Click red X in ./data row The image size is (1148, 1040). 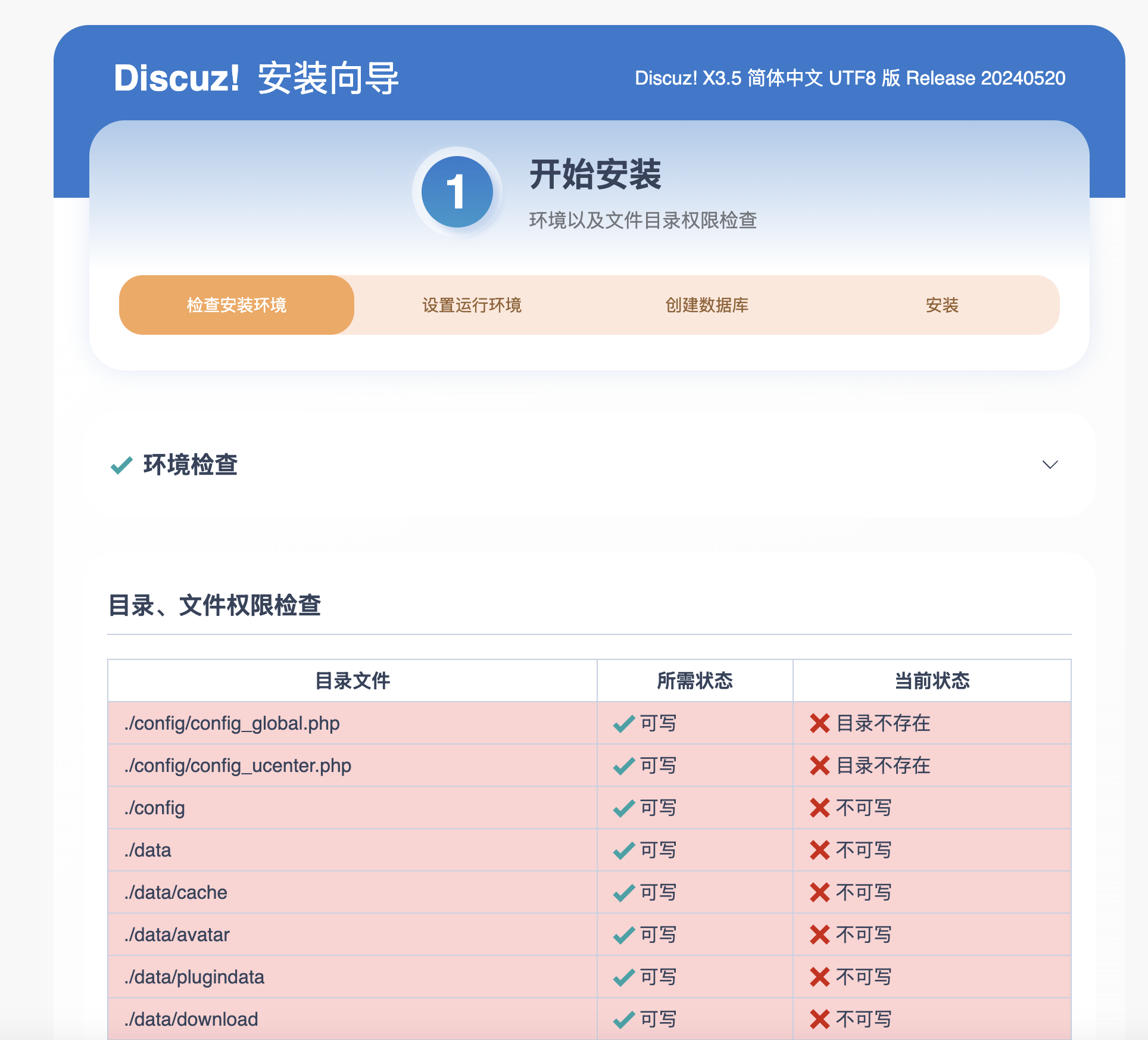click(819, 850)
